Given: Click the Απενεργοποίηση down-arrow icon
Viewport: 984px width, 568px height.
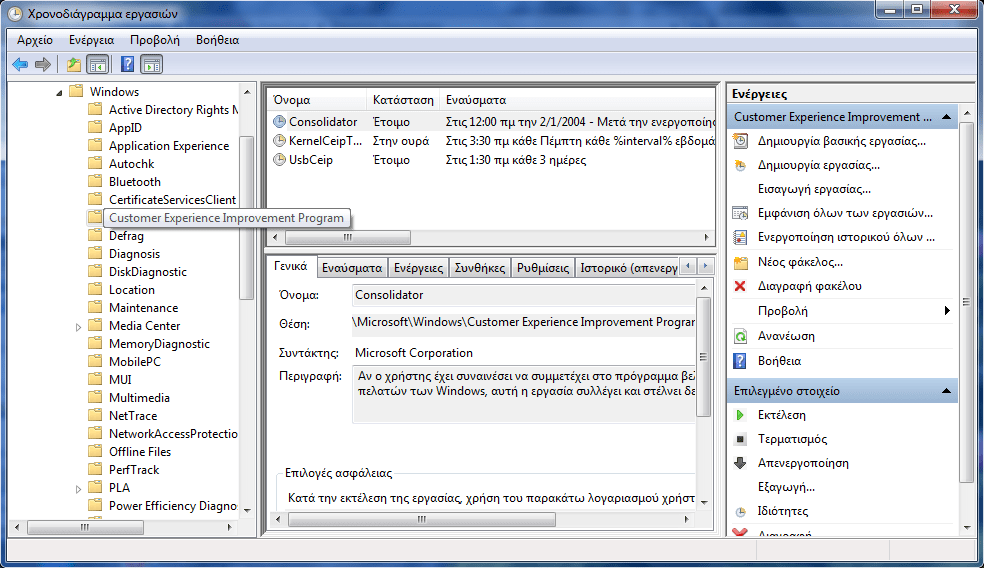Looking at the screenshot, I should coord(740,463).
